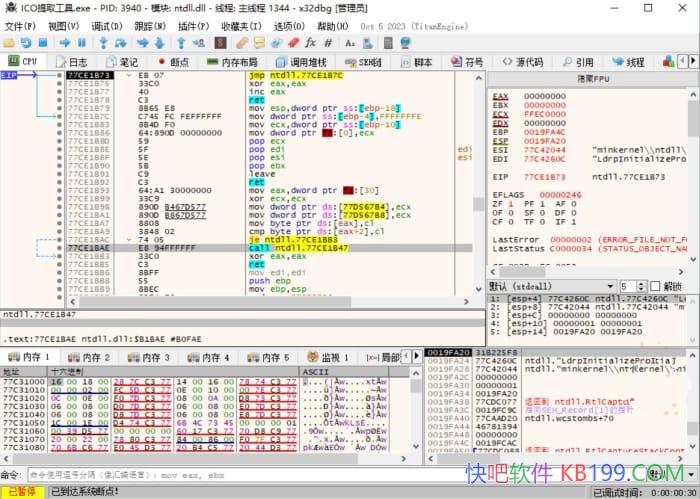
Task: Click the run arrow toolbar icon
Action: (66, 43)
